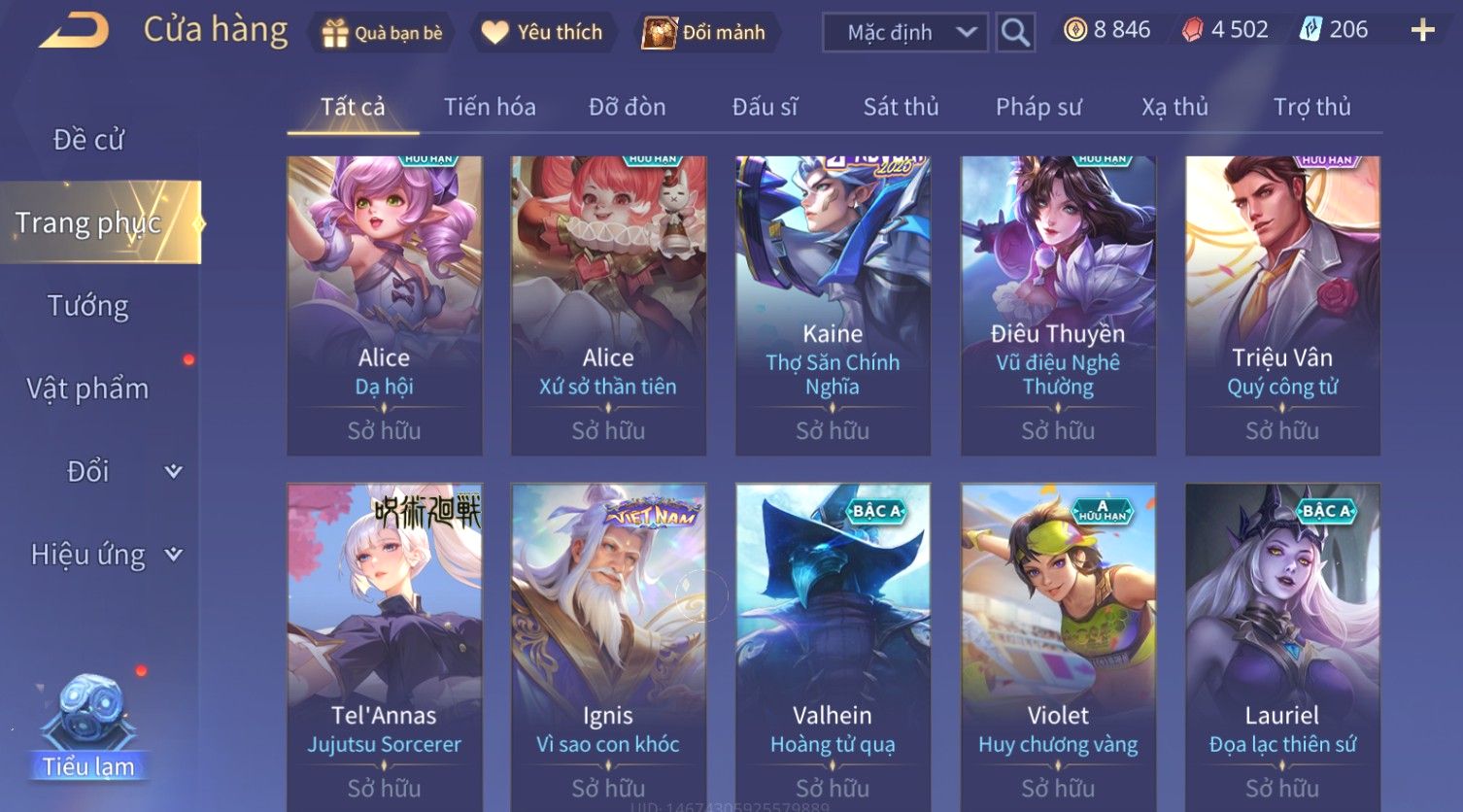Viewport: 1463px width, 812px height.
Task: Tap the gold coin balance icon
Action: pyautogui.click(x=1074, y=30)
